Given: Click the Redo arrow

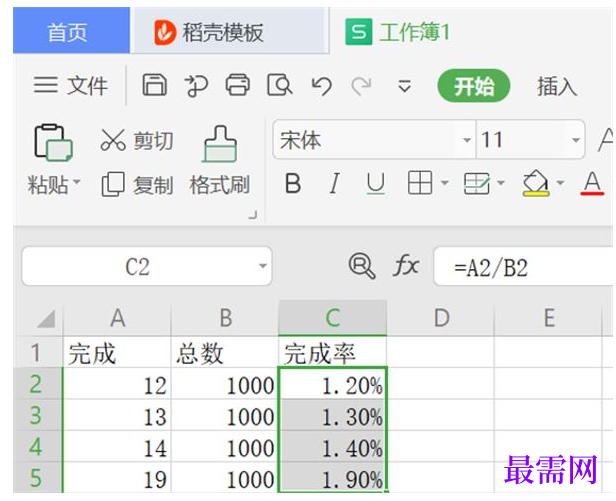Looking at the screenshot, I should click(x=361, y=86).
